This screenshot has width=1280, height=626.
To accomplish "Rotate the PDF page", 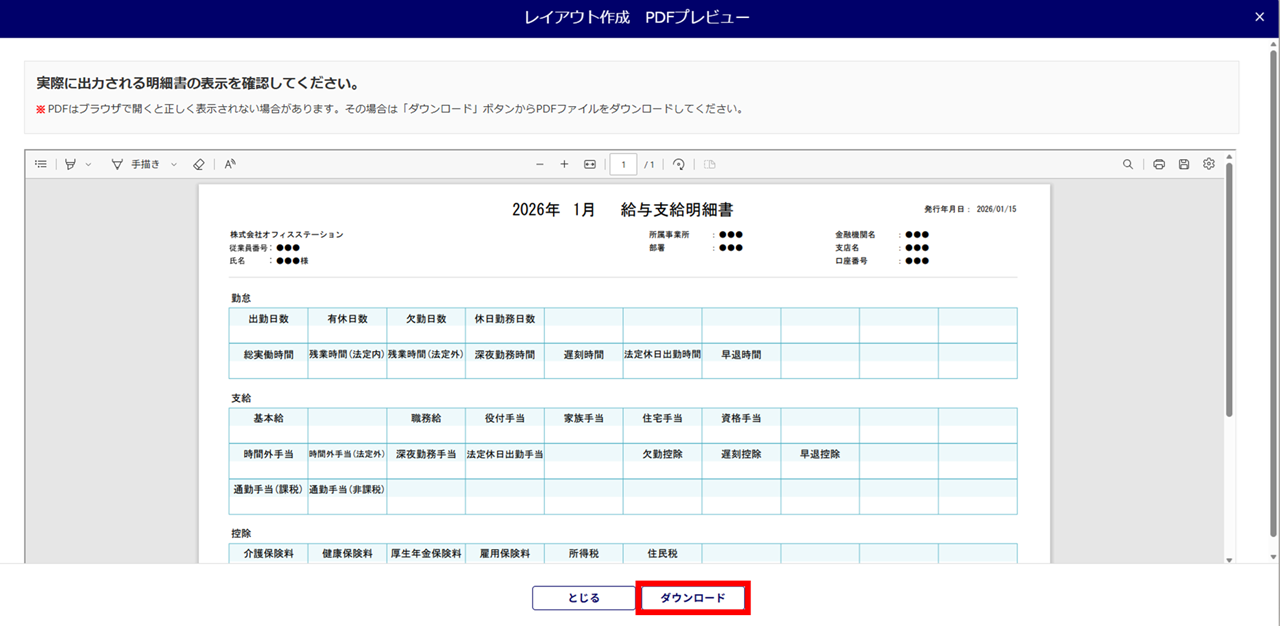I will point(679,164).
